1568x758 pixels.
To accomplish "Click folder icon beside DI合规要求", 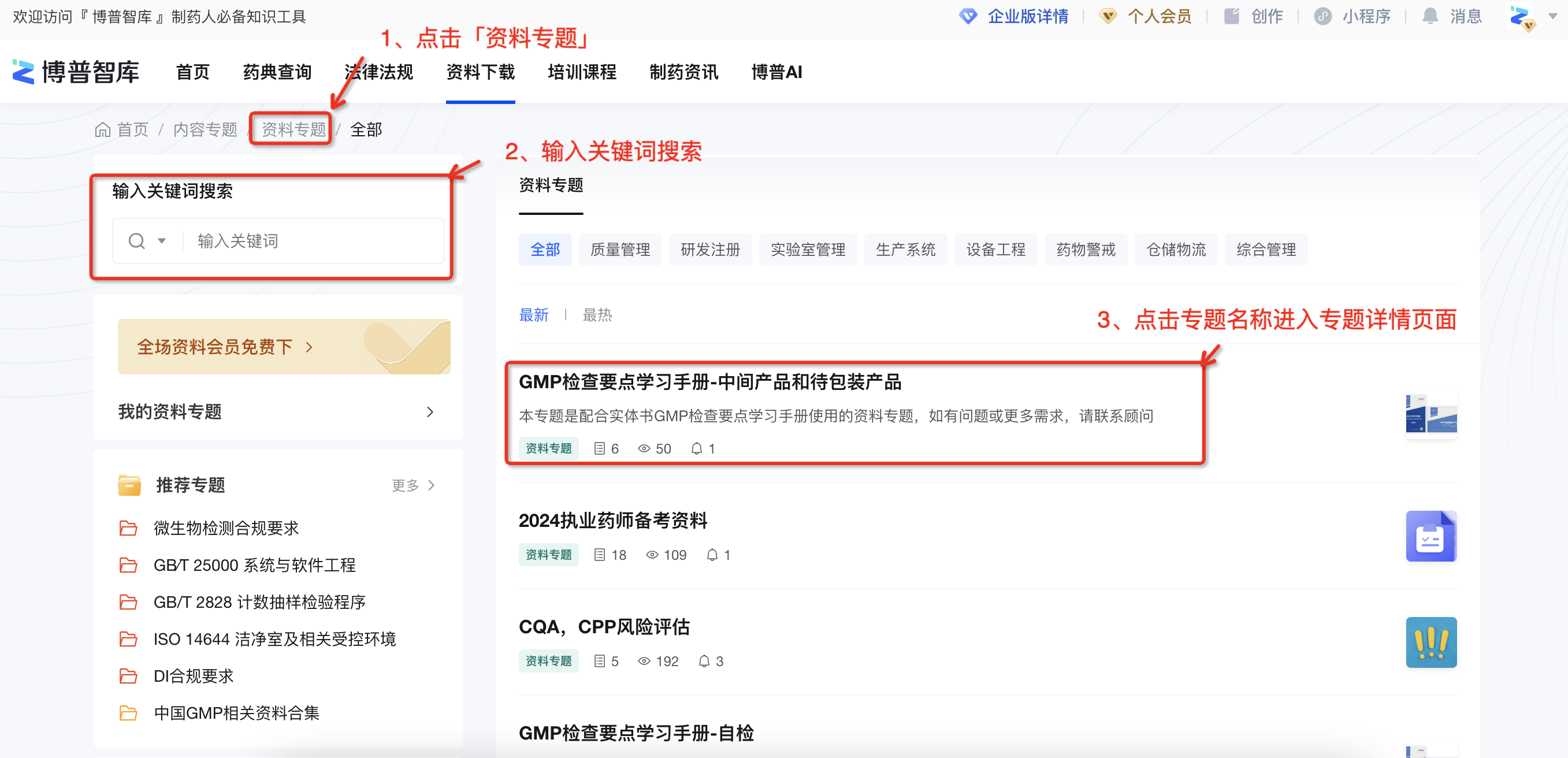I will pos(128,677).
